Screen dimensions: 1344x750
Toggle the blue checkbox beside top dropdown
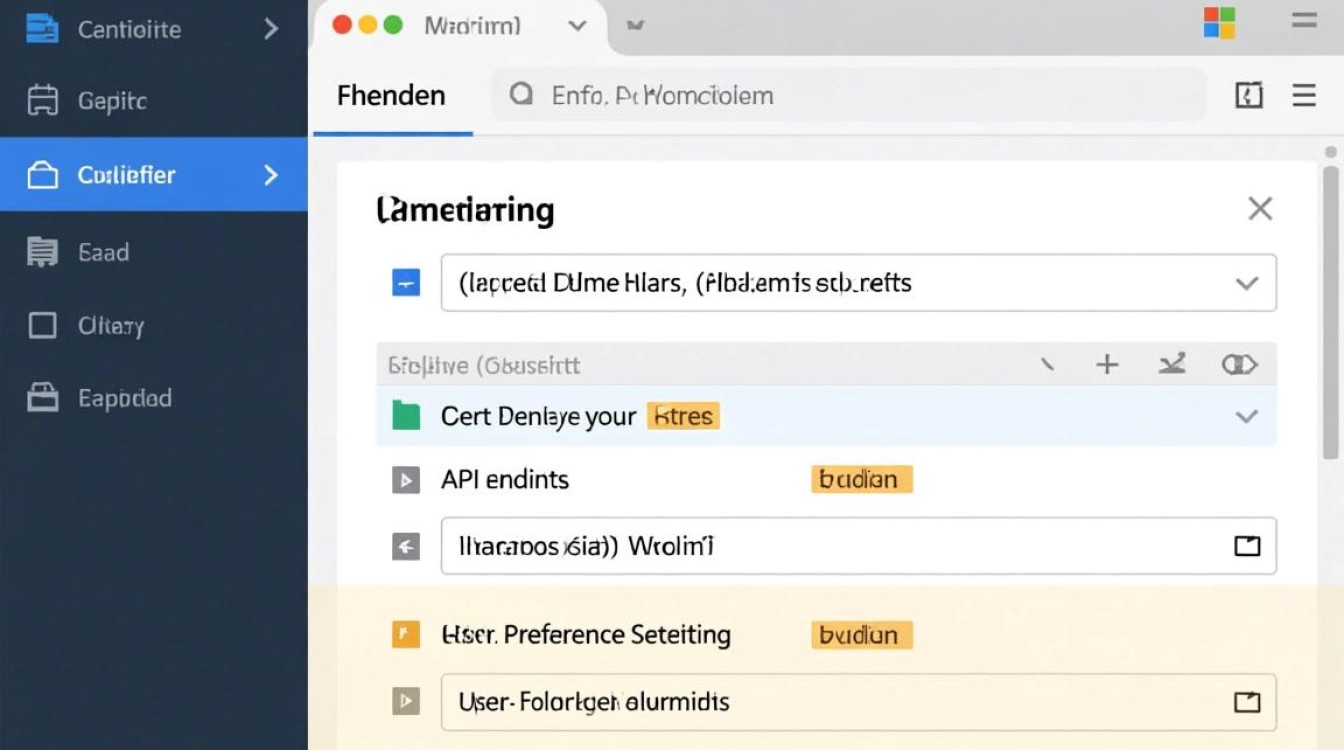point(405,283)
